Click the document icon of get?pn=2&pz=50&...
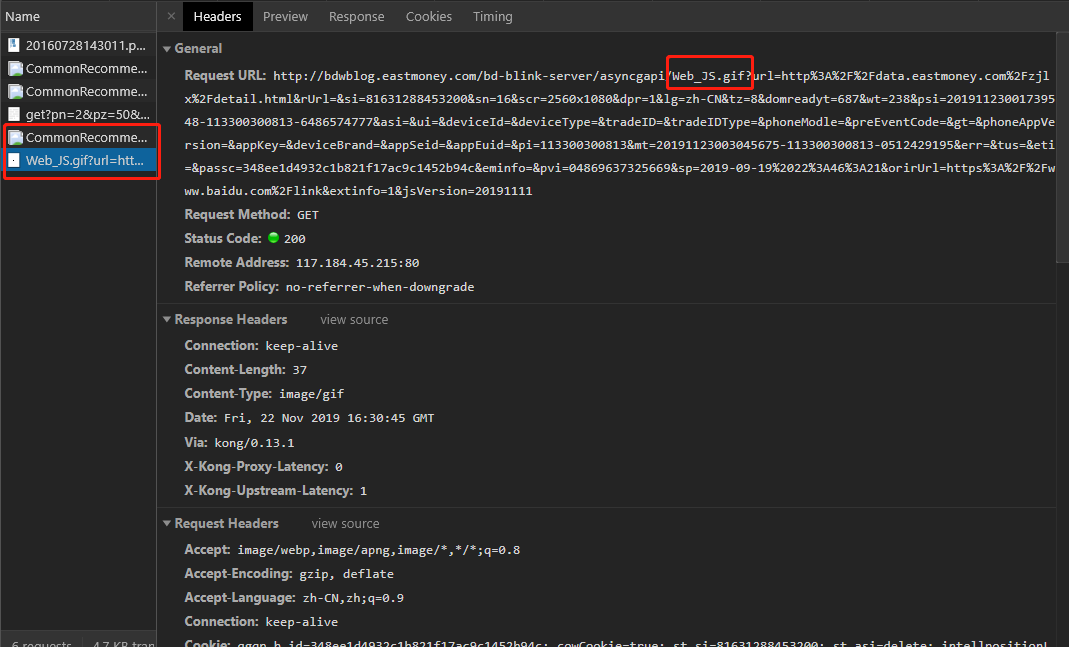Viewport: 1069px width, 647px height. [14, 115]
